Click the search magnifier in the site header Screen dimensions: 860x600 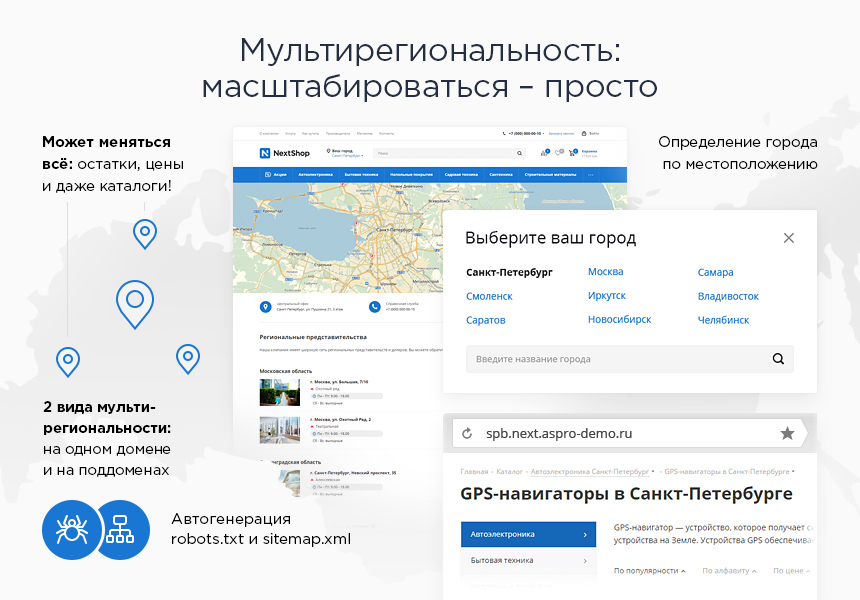click(x=520, y=153)
